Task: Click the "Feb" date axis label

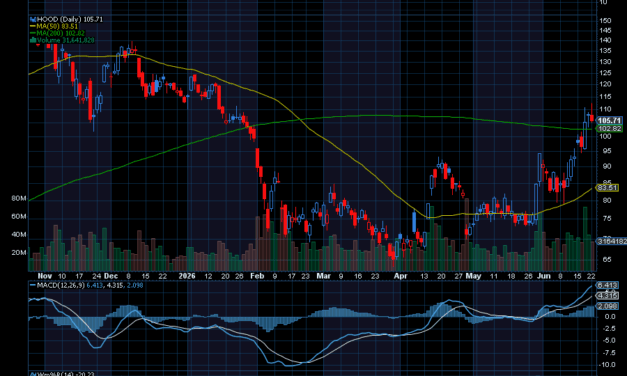Action: 257,276
